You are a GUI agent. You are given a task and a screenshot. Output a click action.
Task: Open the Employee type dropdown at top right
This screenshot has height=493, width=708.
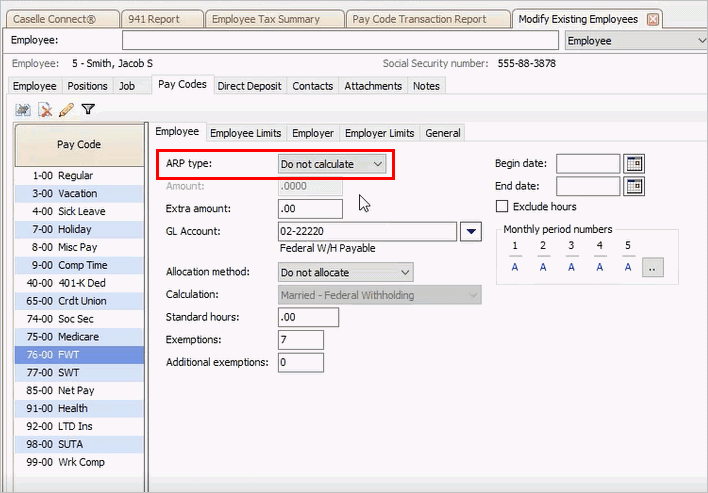[x=635, y=41]
